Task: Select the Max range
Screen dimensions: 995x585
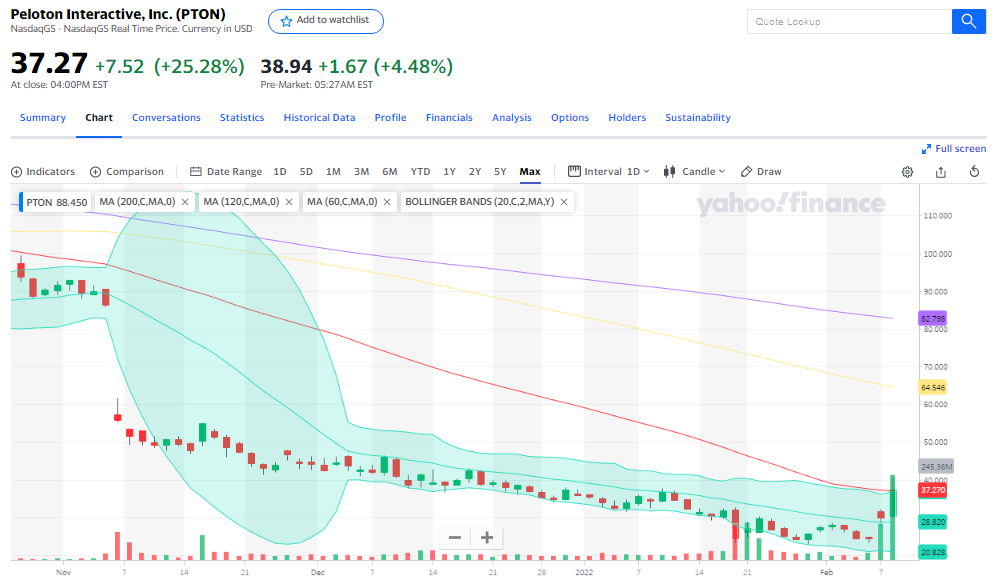Action: pos(530,171)
